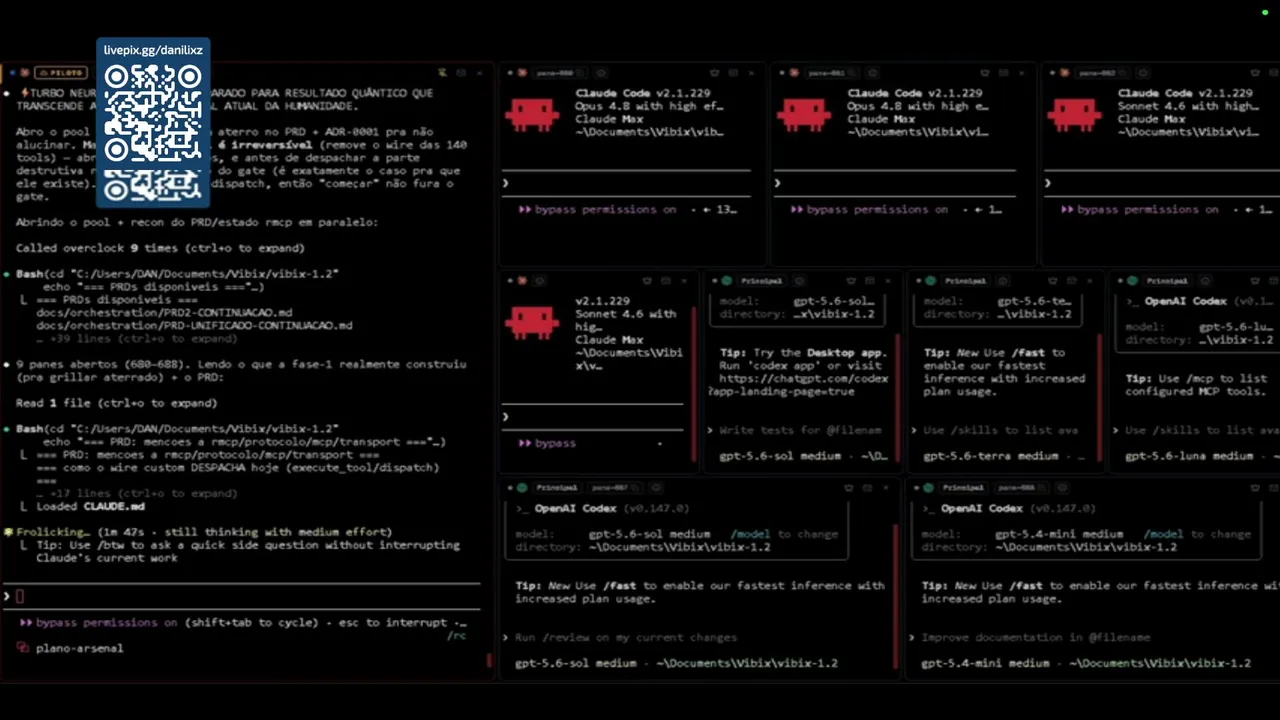Screen dimensions: 1280x720
Task: Click the PILOTO tag in the main pane header
Action: pyautogui.click(x=61, y=73)
